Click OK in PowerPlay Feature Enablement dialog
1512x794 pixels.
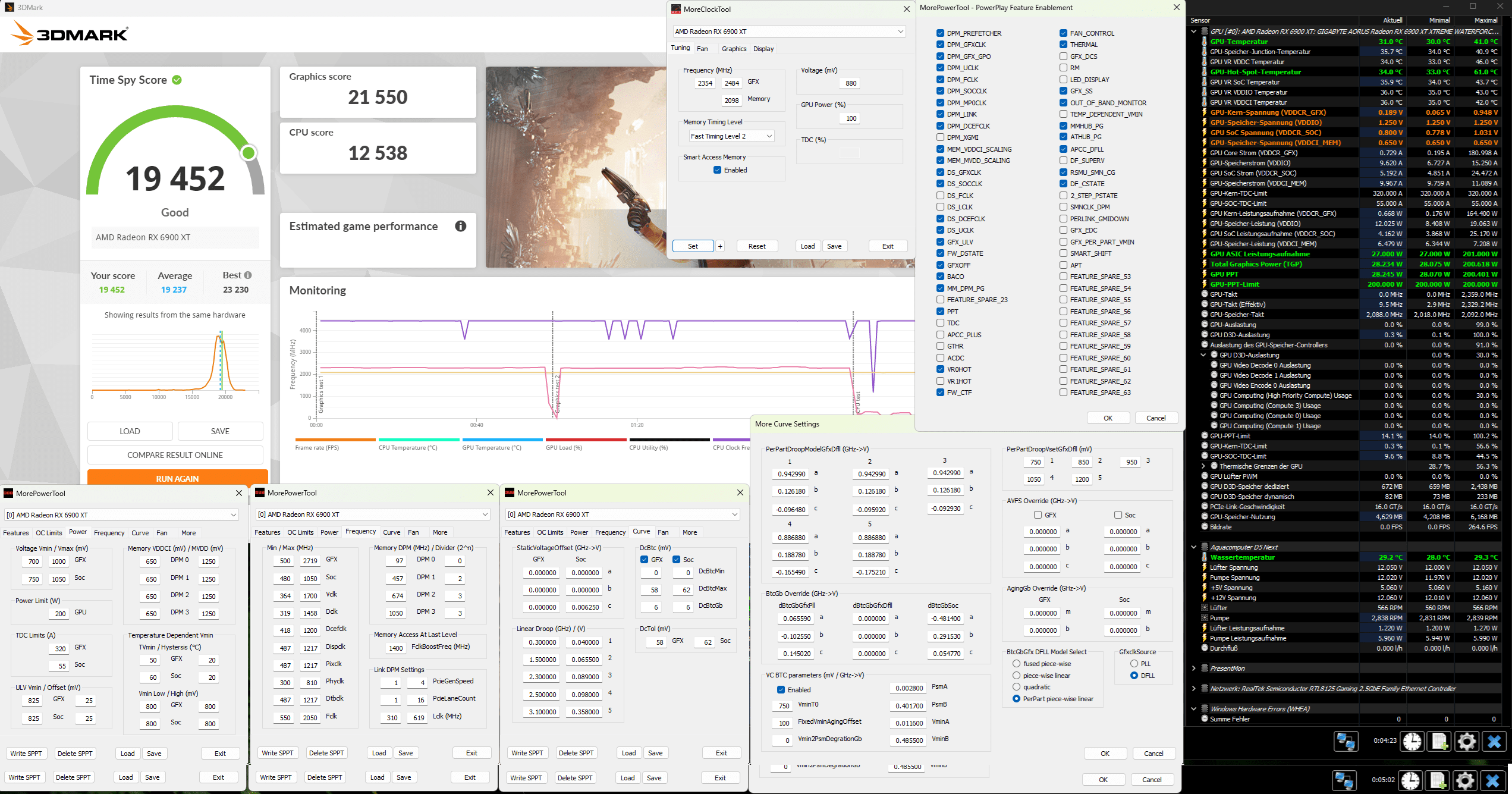(x=1108, y=418)
